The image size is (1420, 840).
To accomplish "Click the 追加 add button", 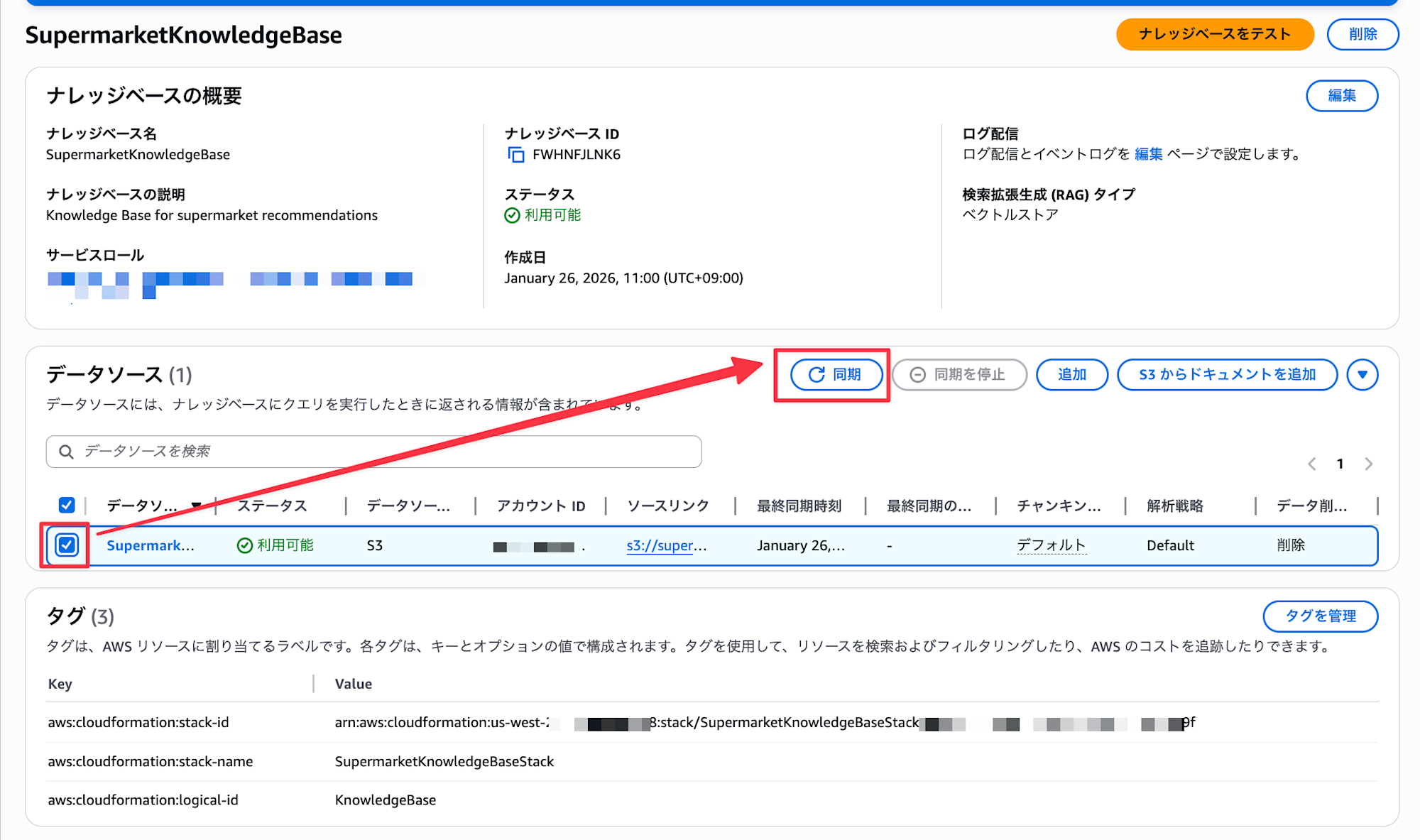I will click(1071, 374).
